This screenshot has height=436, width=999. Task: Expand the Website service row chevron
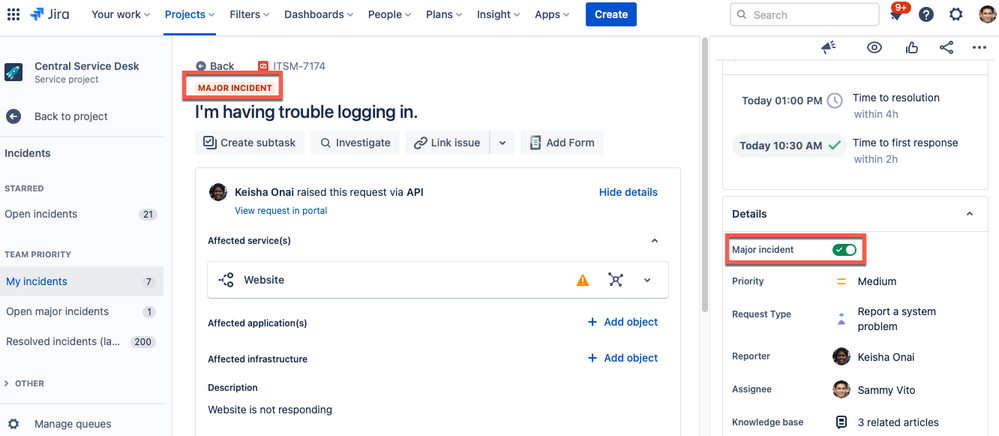tap(647, 280)
